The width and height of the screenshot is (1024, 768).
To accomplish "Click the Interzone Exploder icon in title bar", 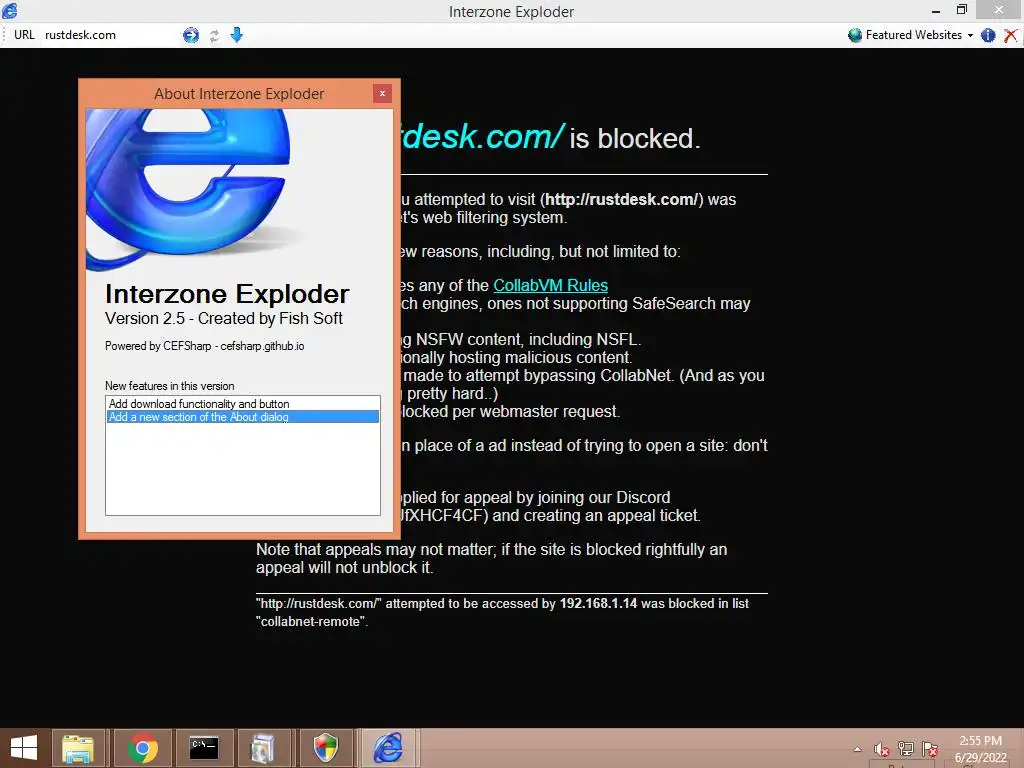I will [10, 11].
